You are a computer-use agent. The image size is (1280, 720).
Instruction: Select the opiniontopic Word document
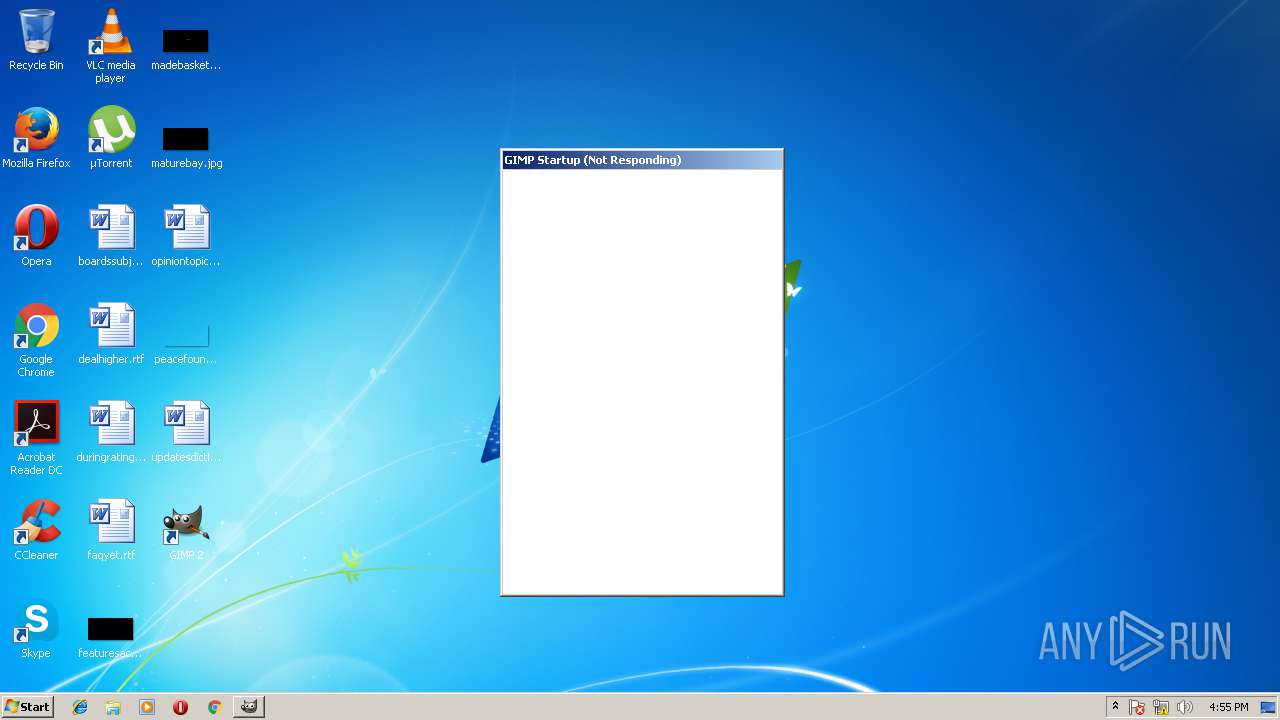tap(186, 236)
